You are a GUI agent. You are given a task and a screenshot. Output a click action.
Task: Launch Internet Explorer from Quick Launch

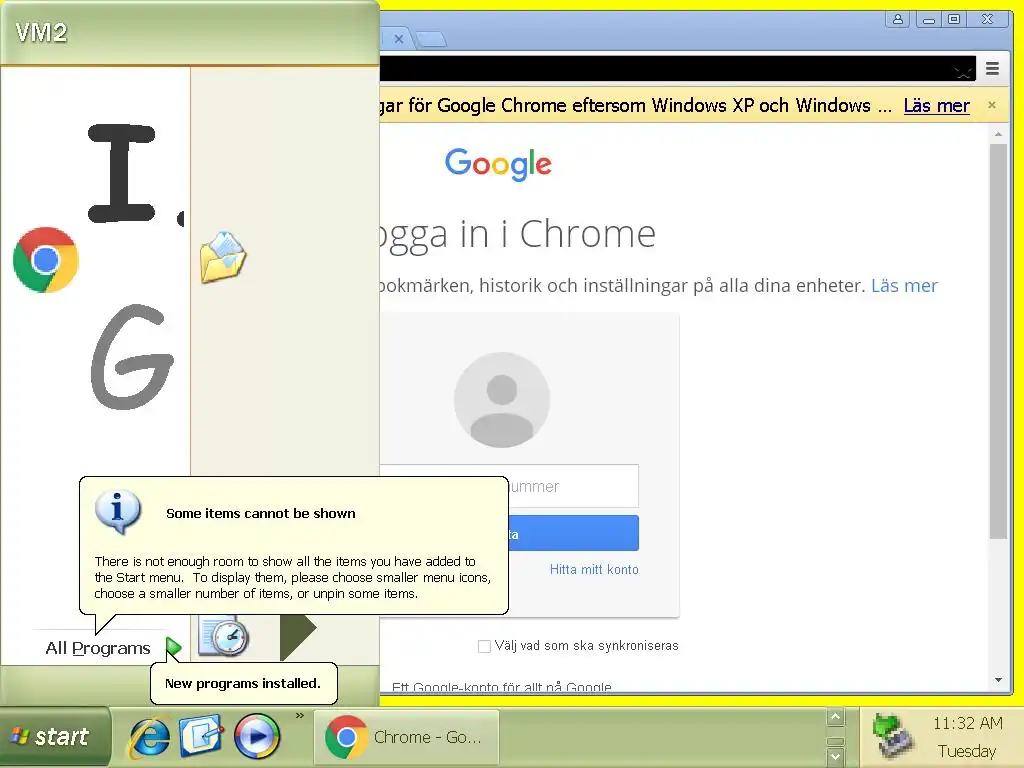pyautogui.click(x=150, y=737)
